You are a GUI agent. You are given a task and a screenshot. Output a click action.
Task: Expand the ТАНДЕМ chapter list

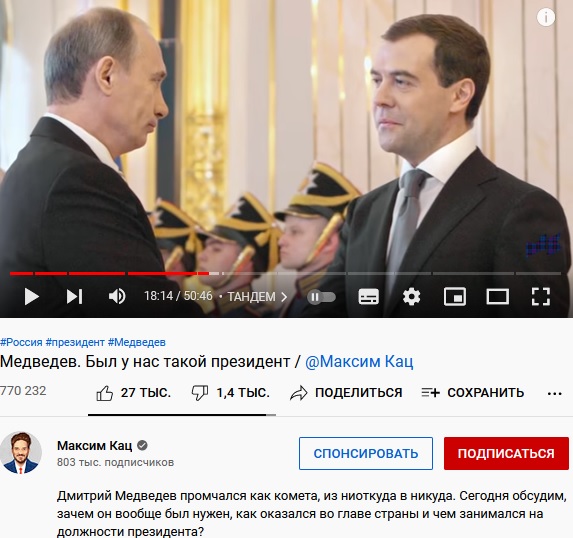pos(257,297)
